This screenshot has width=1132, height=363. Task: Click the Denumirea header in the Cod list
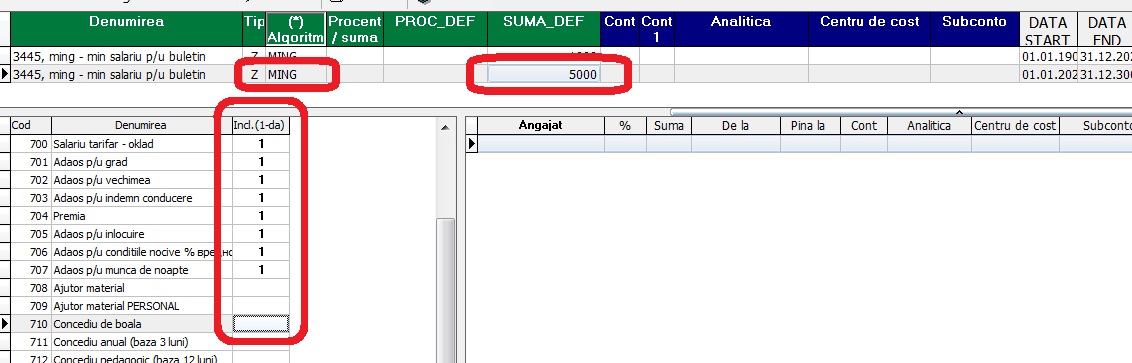tap(142, 126)
